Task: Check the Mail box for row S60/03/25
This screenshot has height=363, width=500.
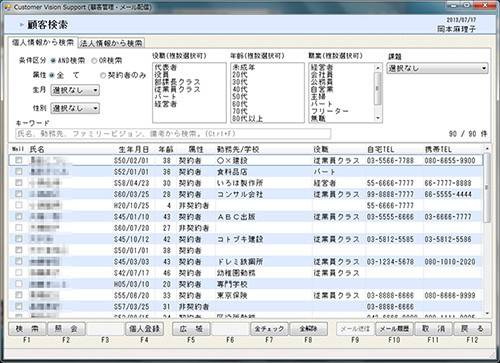Action: (x=19, y=194)
